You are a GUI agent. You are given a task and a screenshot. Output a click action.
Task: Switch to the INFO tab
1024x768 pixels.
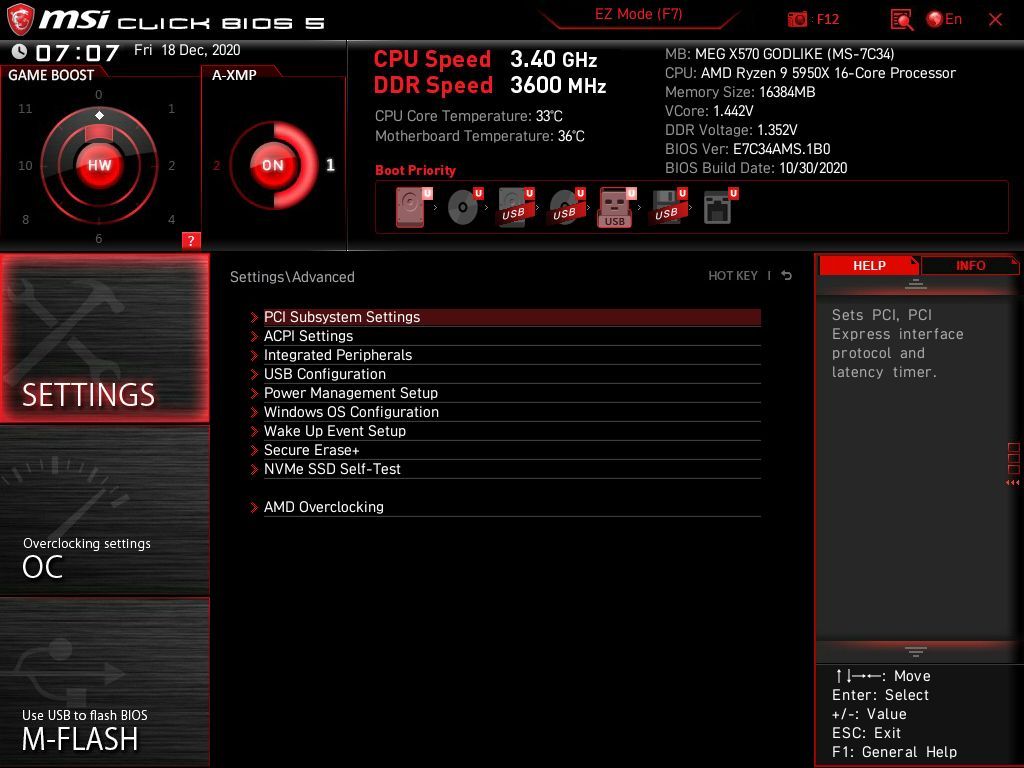[970, 265]
